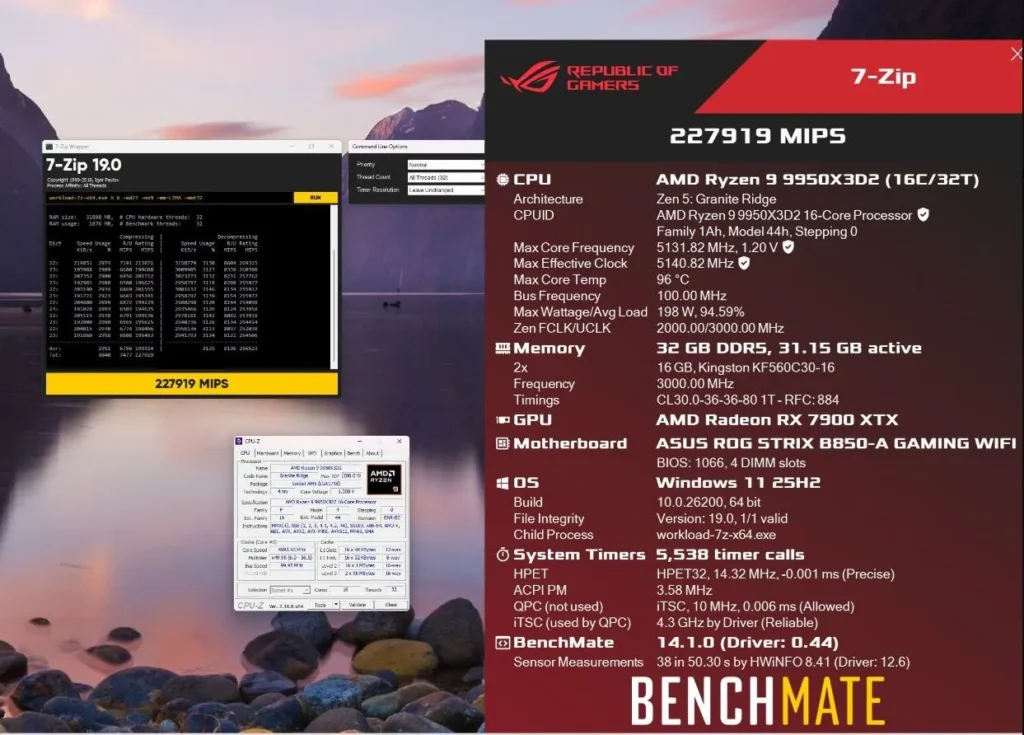Image resolution: width=1024 pixels, height=735 pixels.
Task: Click the System Timers stopwatch icon
Action: click(502, 553)
